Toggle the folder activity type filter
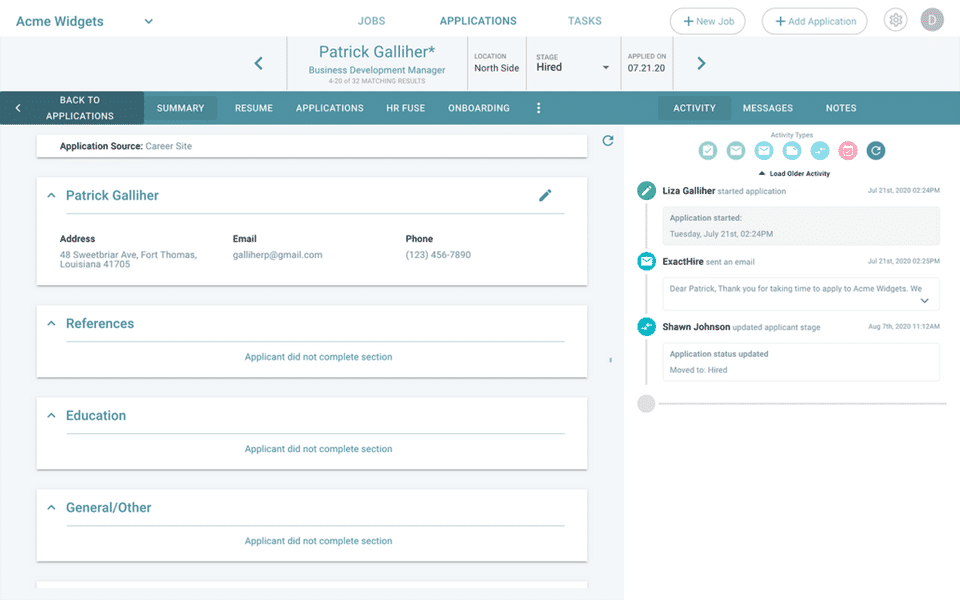The image size is (960, 600). 792,151
